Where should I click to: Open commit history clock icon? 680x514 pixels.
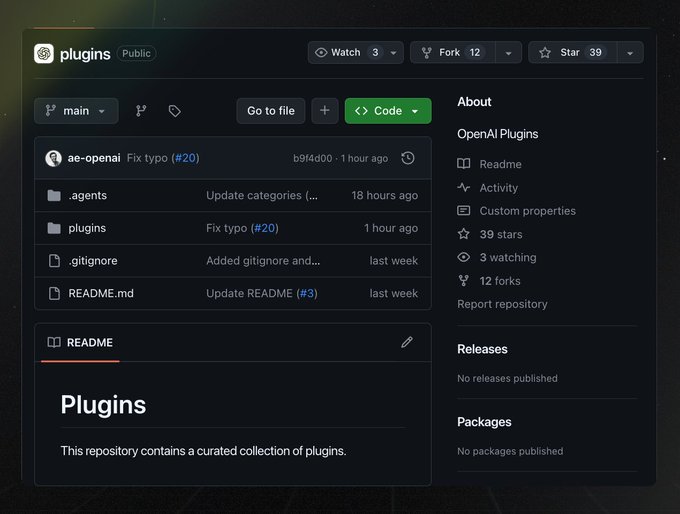[408, 158]
